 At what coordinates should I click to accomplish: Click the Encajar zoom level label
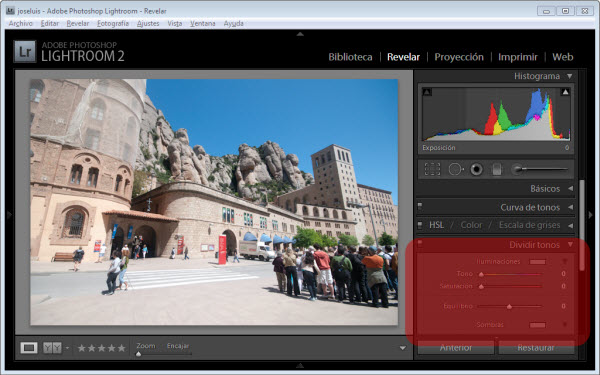[x=178, y=346]
